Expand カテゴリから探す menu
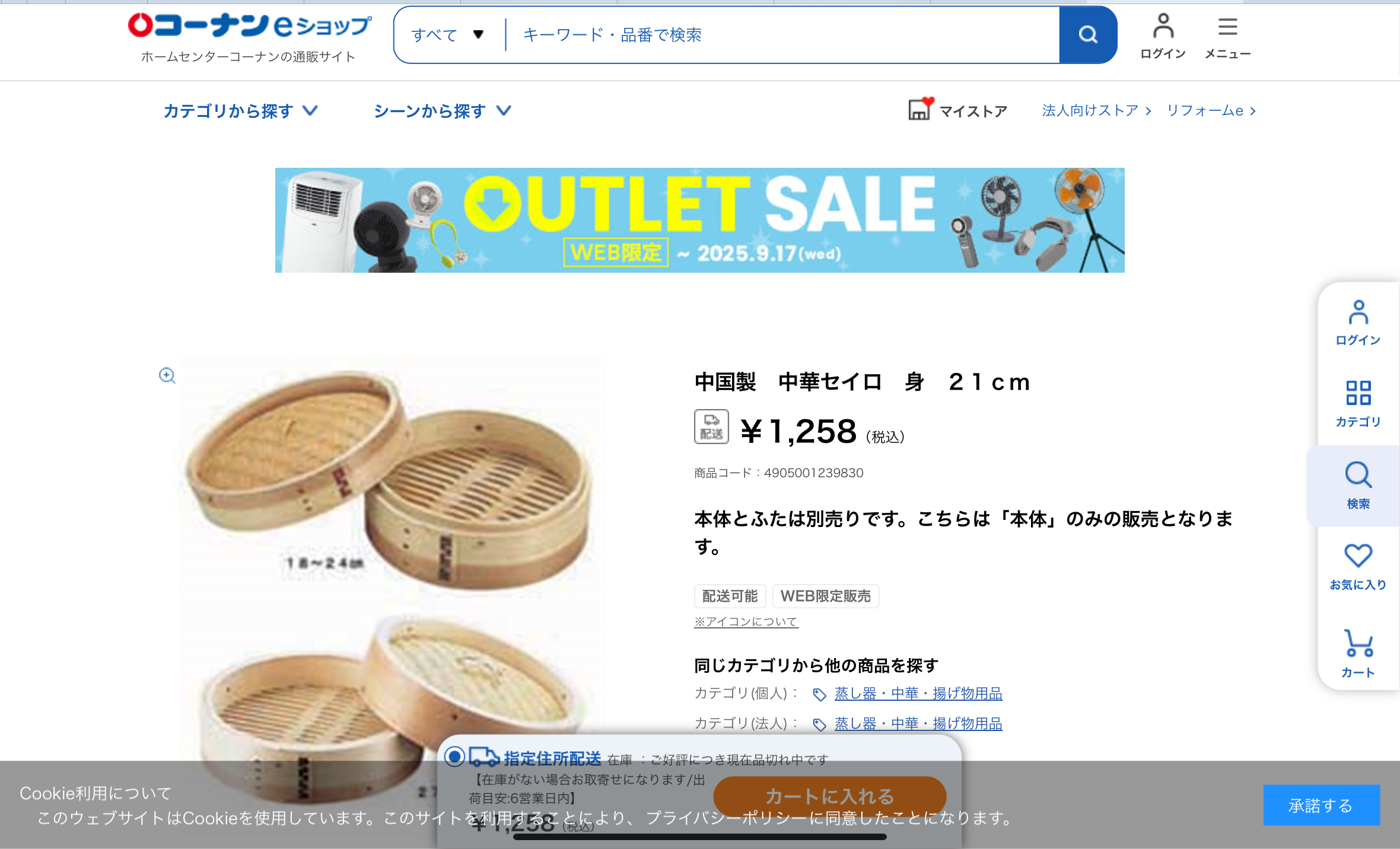 [x=241, y=111]
